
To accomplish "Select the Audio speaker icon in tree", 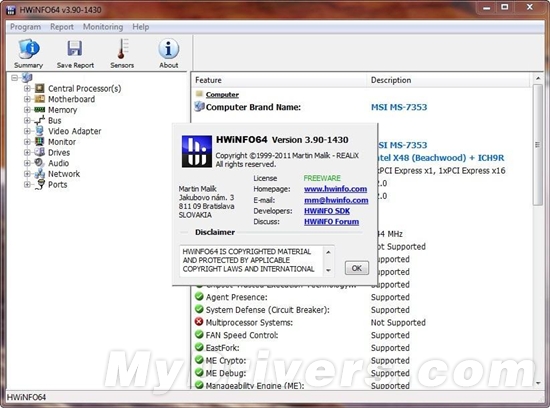I will pyautogui.click(x=40, y=163).
